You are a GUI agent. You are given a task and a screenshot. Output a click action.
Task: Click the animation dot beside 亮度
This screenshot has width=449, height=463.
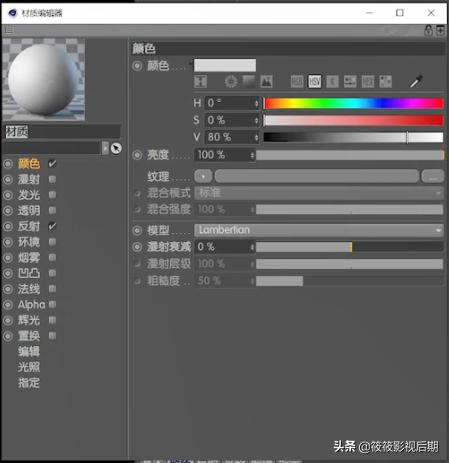coord(137,155)
